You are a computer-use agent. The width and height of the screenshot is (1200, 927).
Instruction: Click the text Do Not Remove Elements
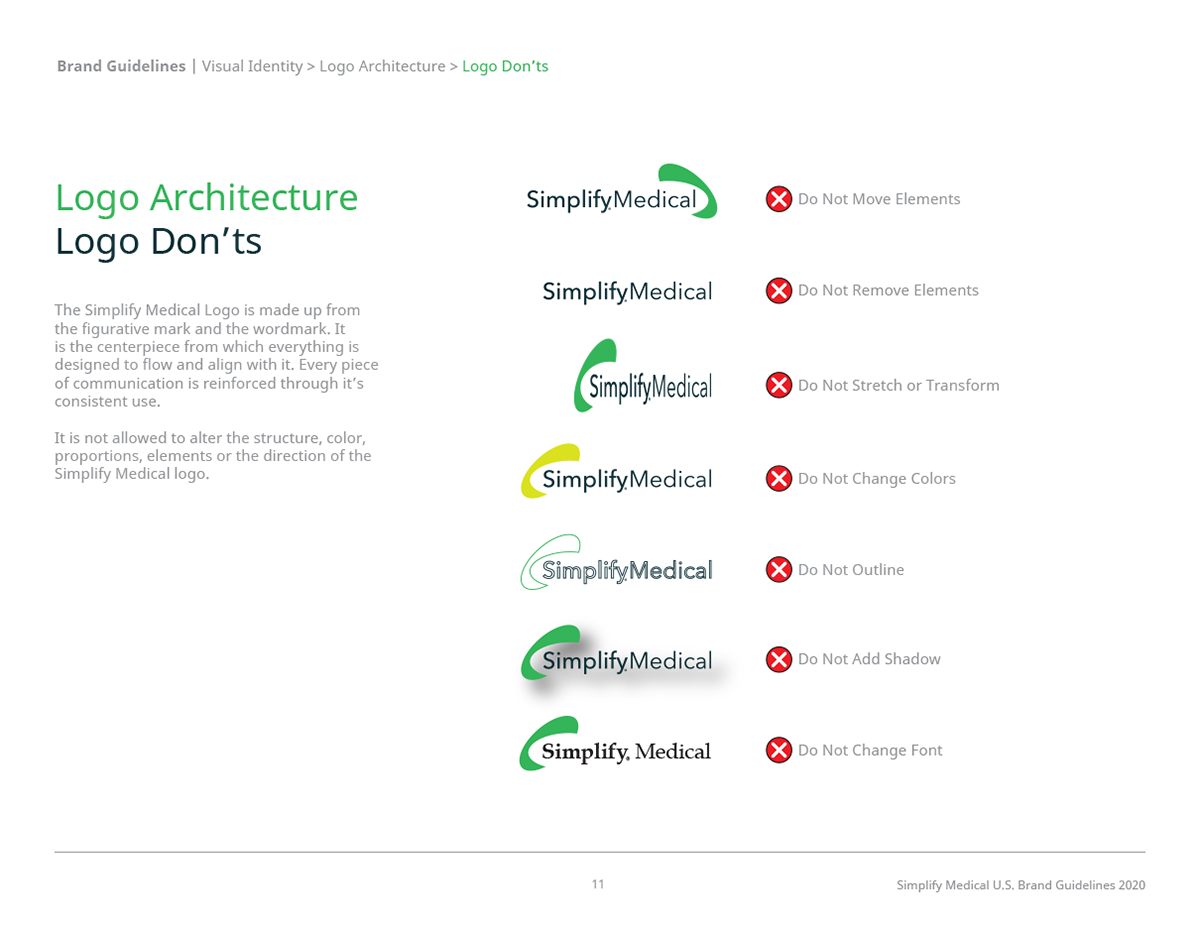click(x=888, y=290)
